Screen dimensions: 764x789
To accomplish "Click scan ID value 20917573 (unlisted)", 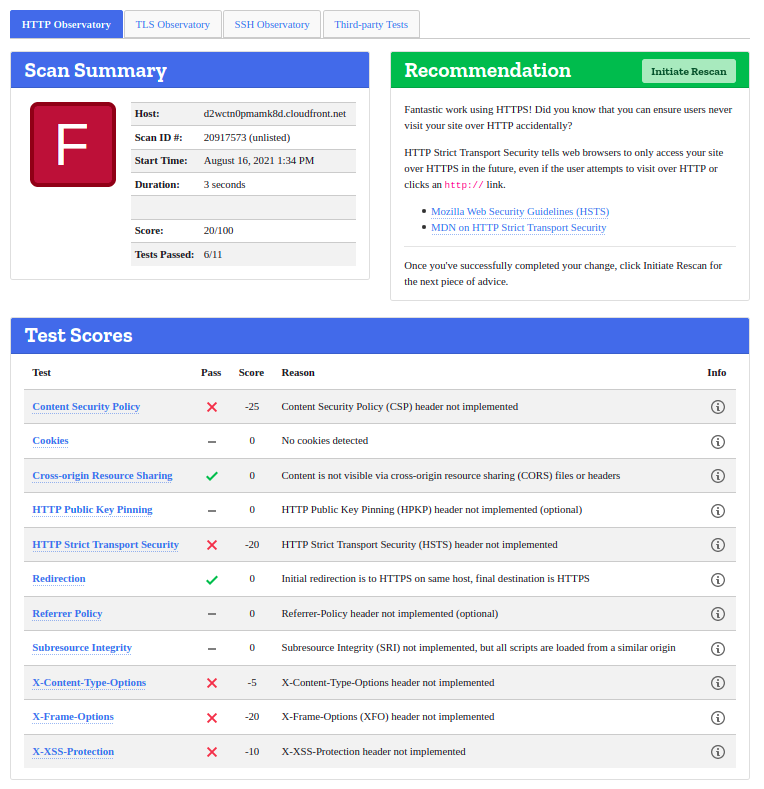I will [247, 137].
